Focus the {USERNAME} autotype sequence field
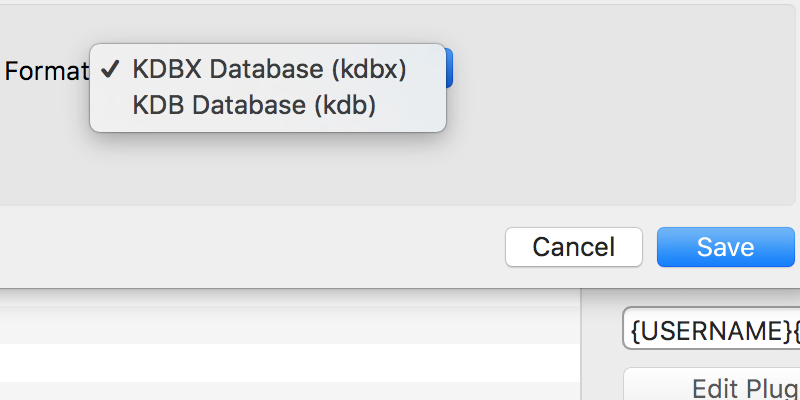Viewport: 800px width, 400px height. (711, 329)
